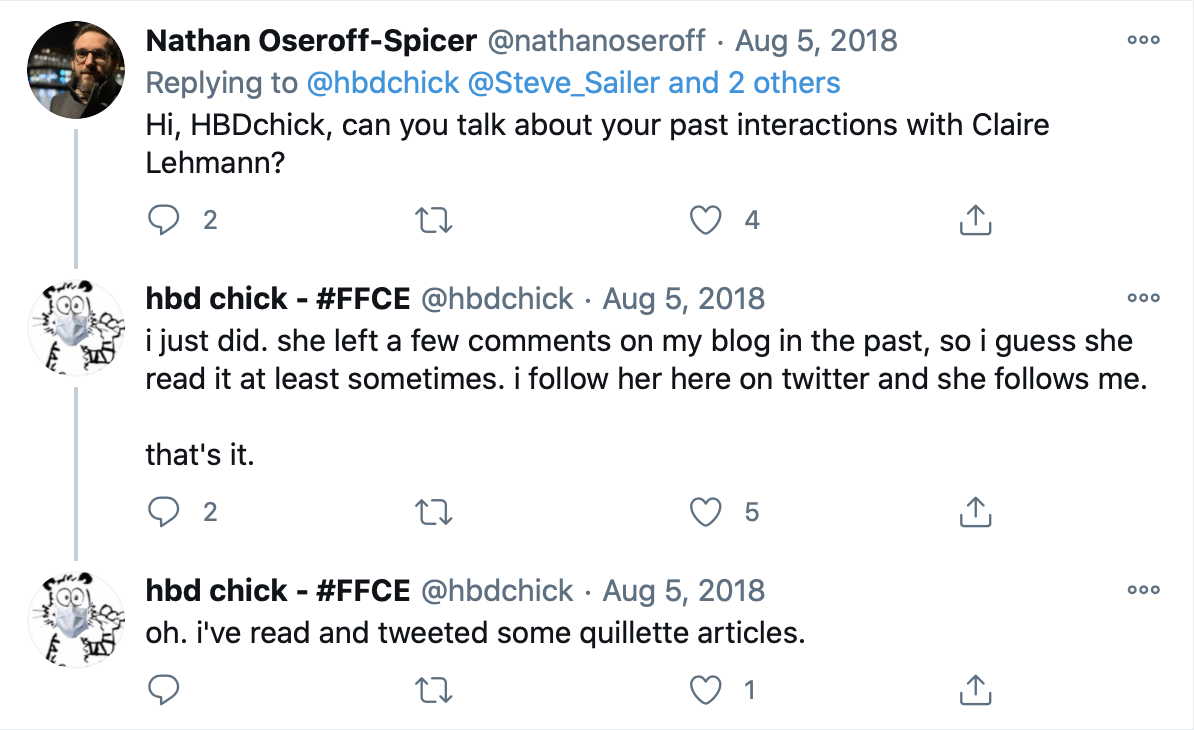Open more options for Nathan's tweet
Viewport: 1194px width, 730px height.
coord(1142,41)
